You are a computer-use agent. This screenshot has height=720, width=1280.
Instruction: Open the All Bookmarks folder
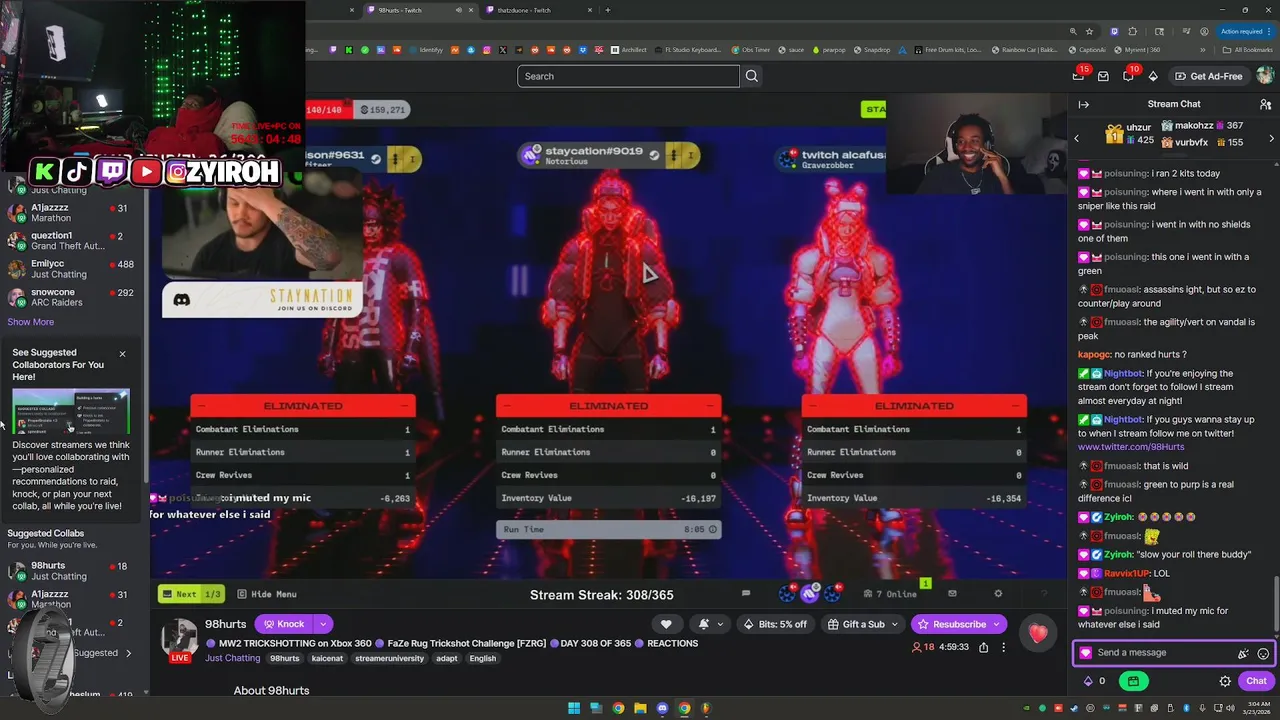point(1248,50)
